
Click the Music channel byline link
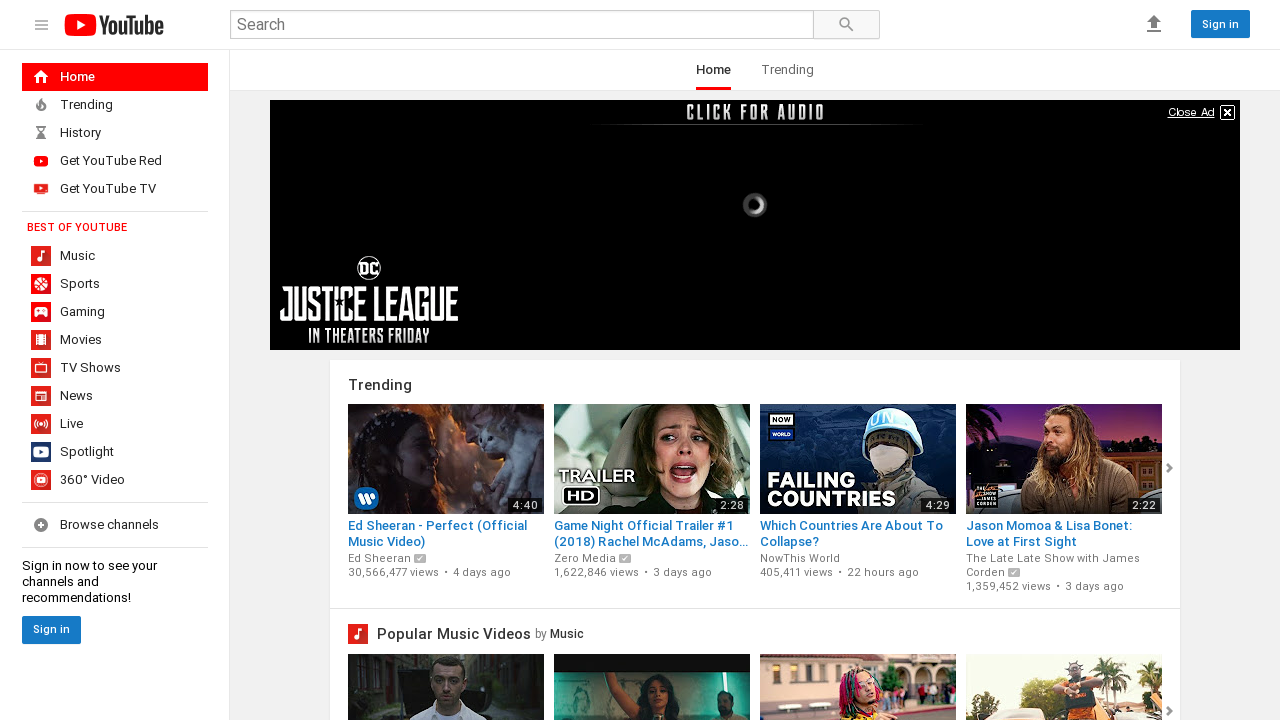click(x=567, y=634)
